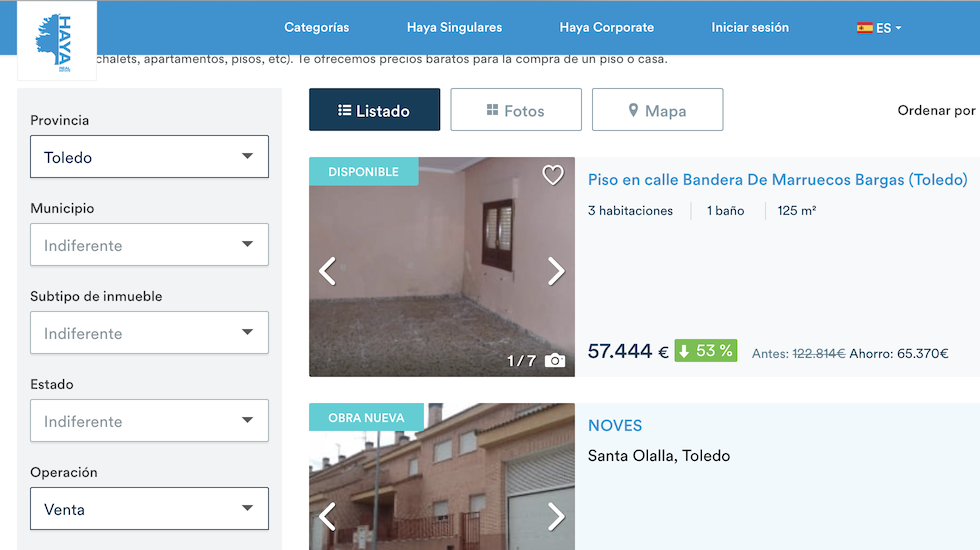Click the camera icon on Bargas photo
Image resolution: width=980 pixels, height=550 pixels.
[555, 361]
